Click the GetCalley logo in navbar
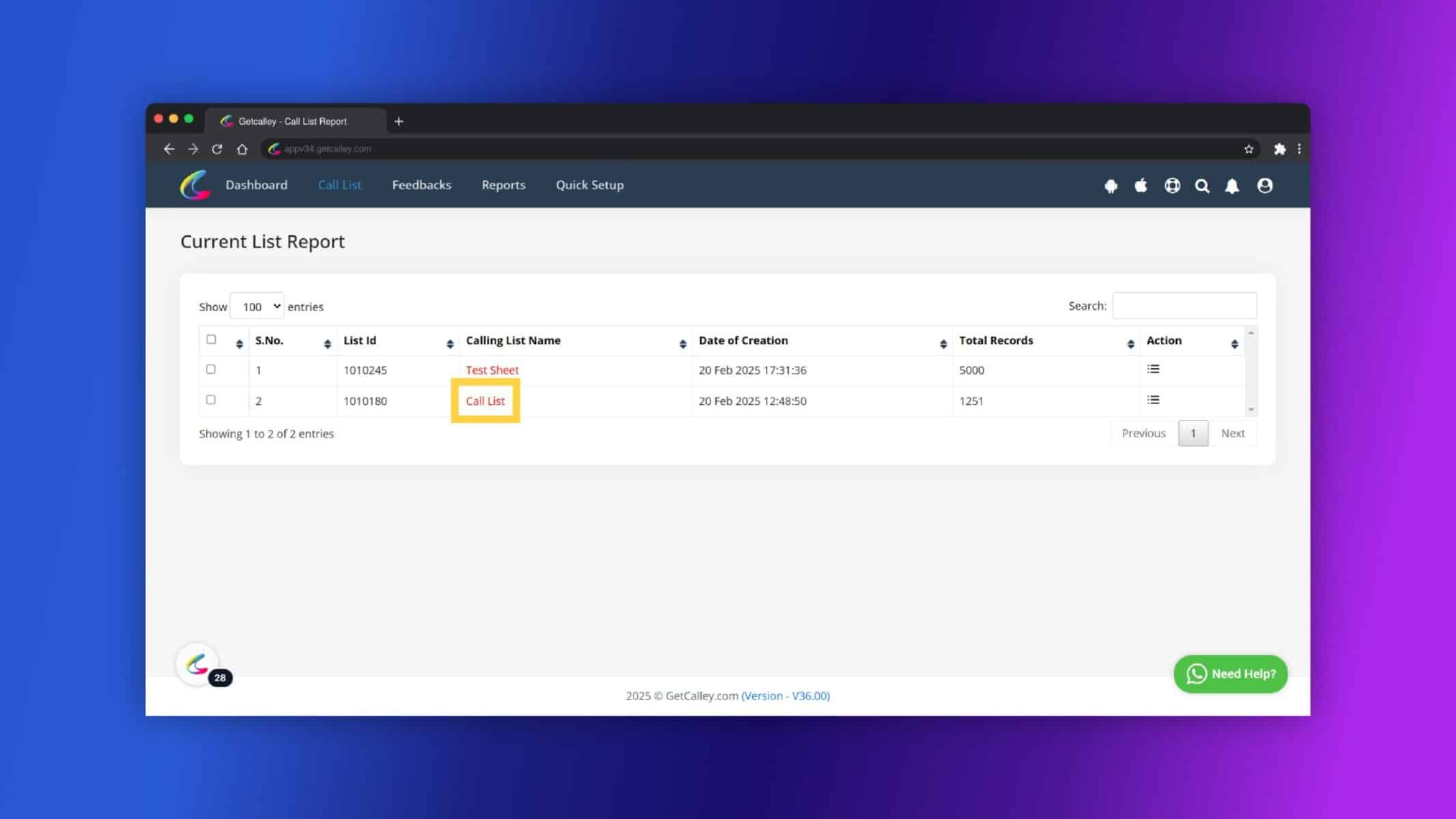Viewport: 1456px width, 819px height. 195,185
